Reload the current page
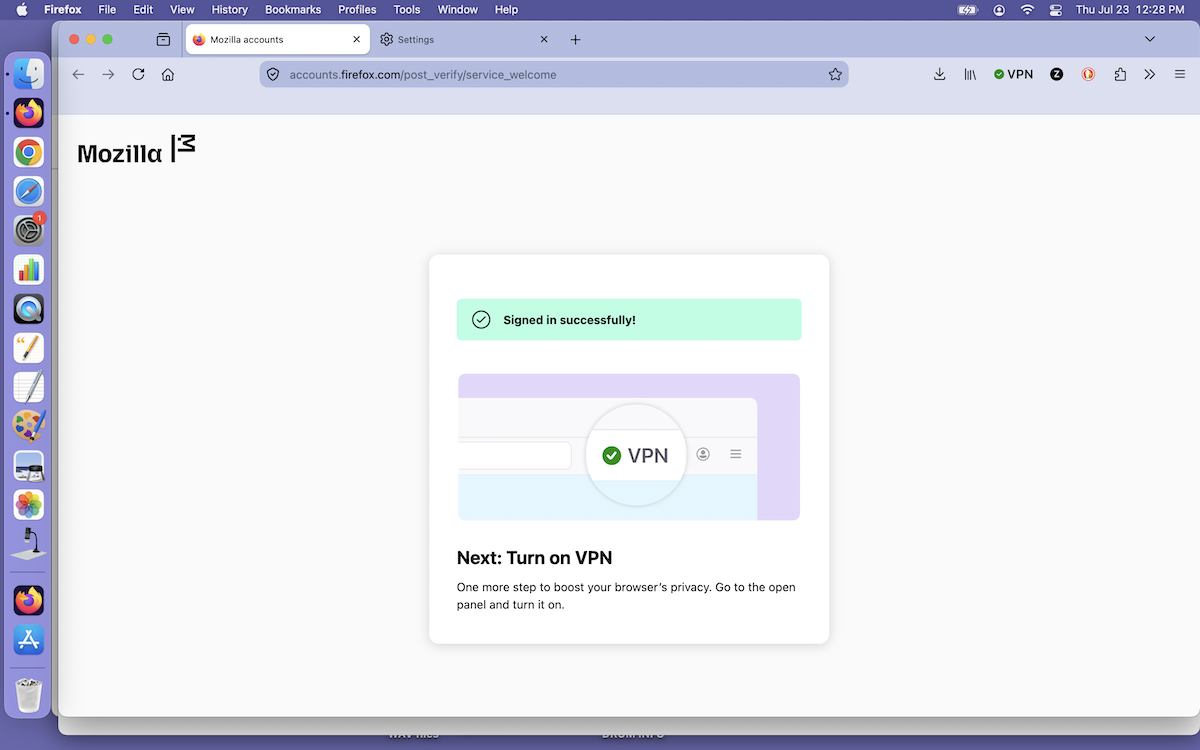Image resolution: width=1200 pixels, height=750 pixels. click(138, 74)
